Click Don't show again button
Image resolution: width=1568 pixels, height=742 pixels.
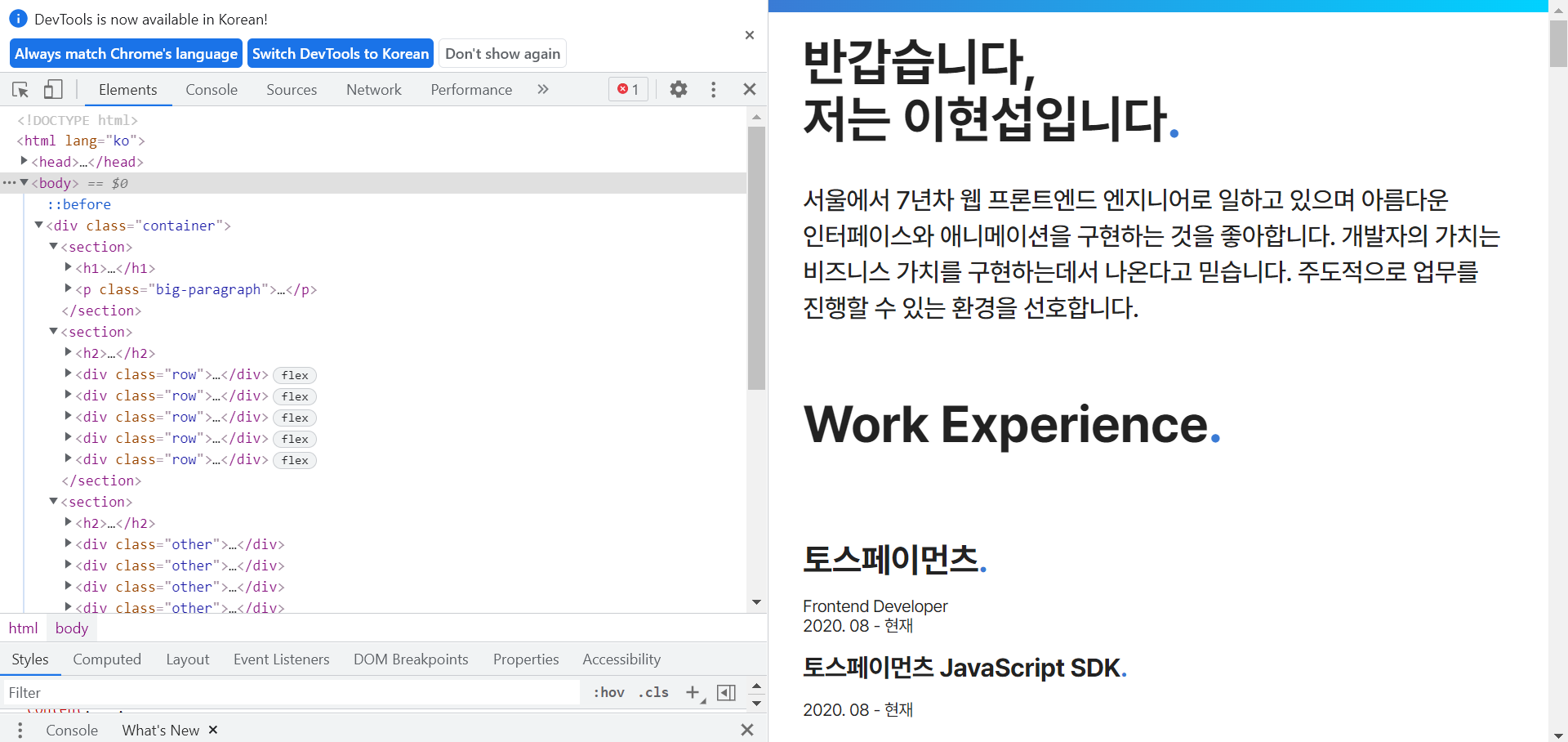[502, 54]
